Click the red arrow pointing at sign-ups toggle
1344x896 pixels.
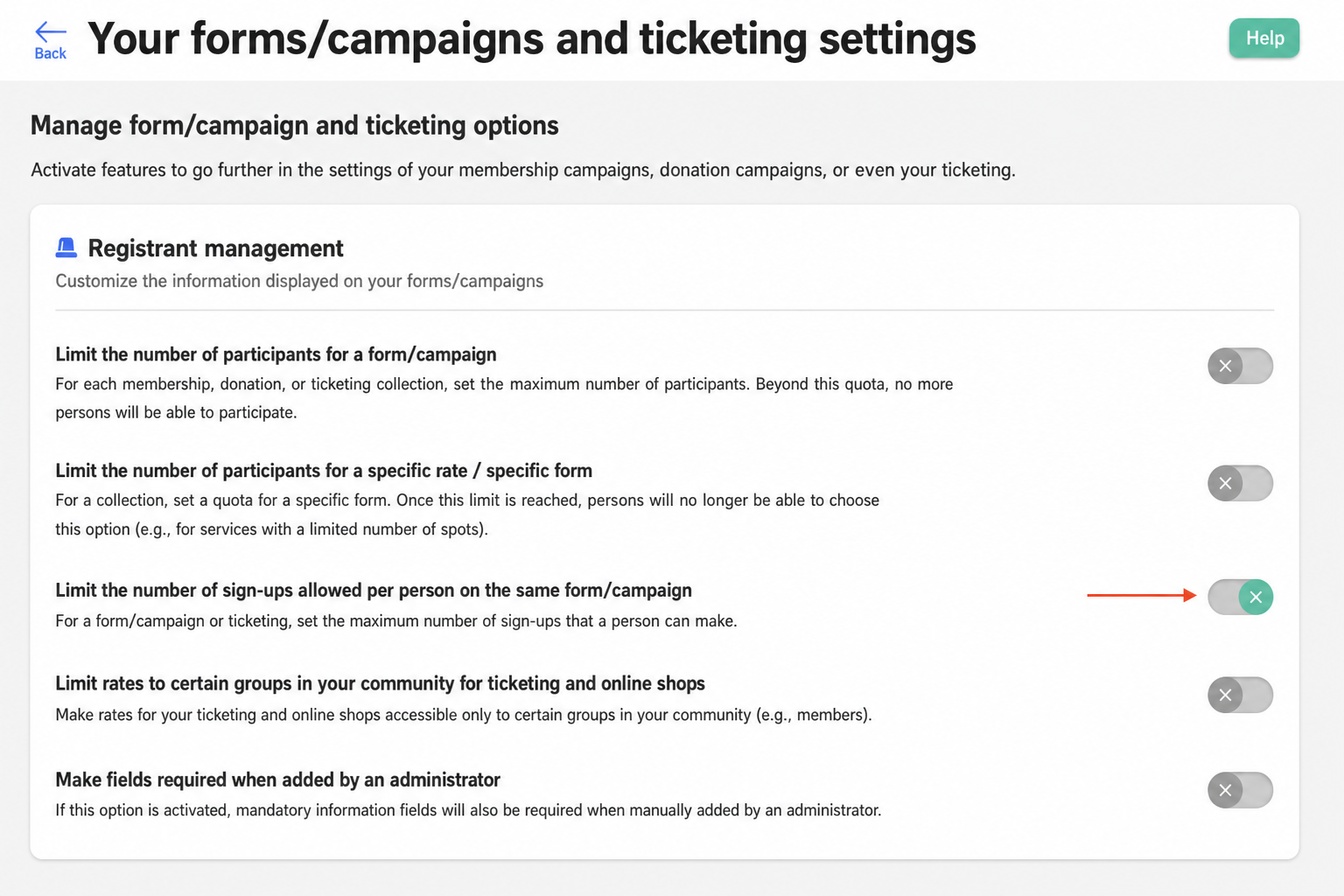(x=1142, y=595)
